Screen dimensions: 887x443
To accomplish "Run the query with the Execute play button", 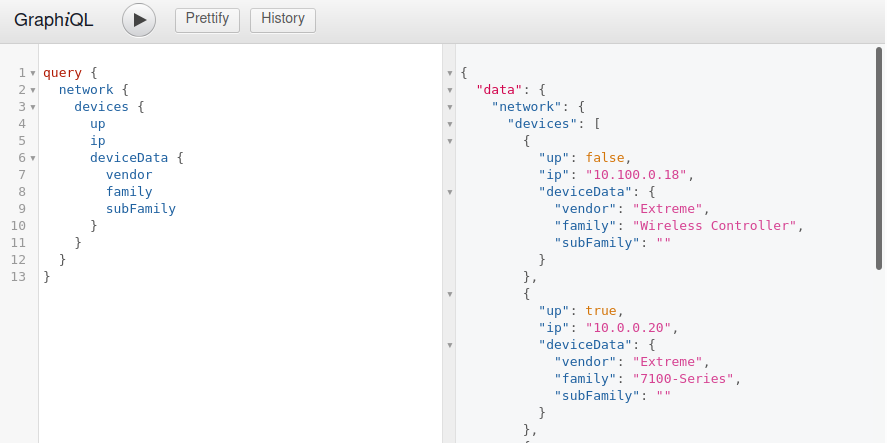I will point(139,20).
